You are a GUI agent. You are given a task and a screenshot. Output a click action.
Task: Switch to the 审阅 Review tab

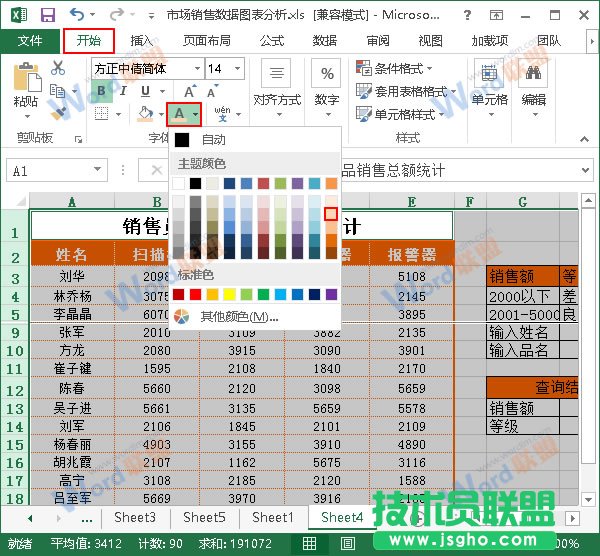click(x=378, y=40)
